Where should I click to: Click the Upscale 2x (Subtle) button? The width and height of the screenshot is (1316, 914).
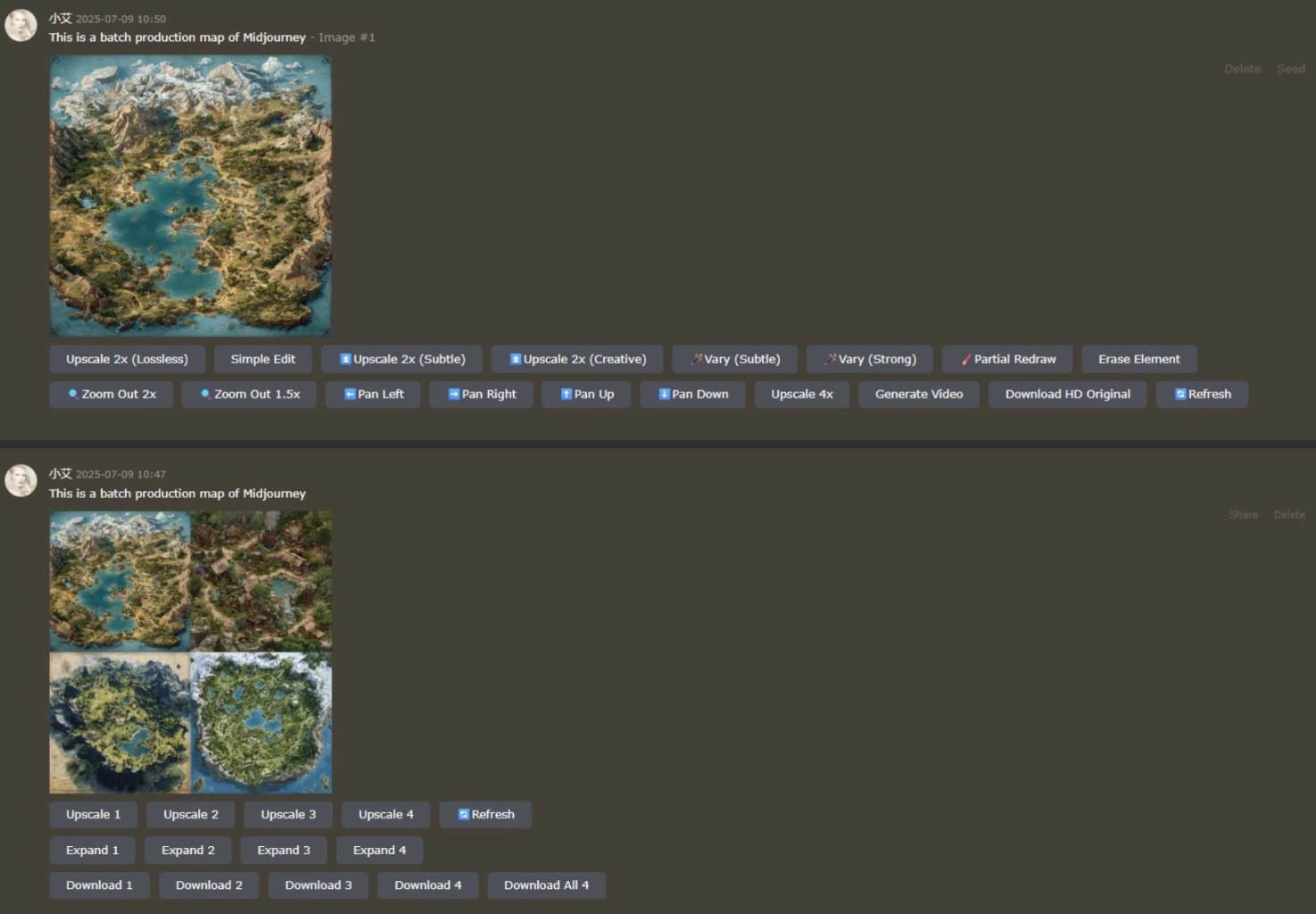click(x=401, y=359)
